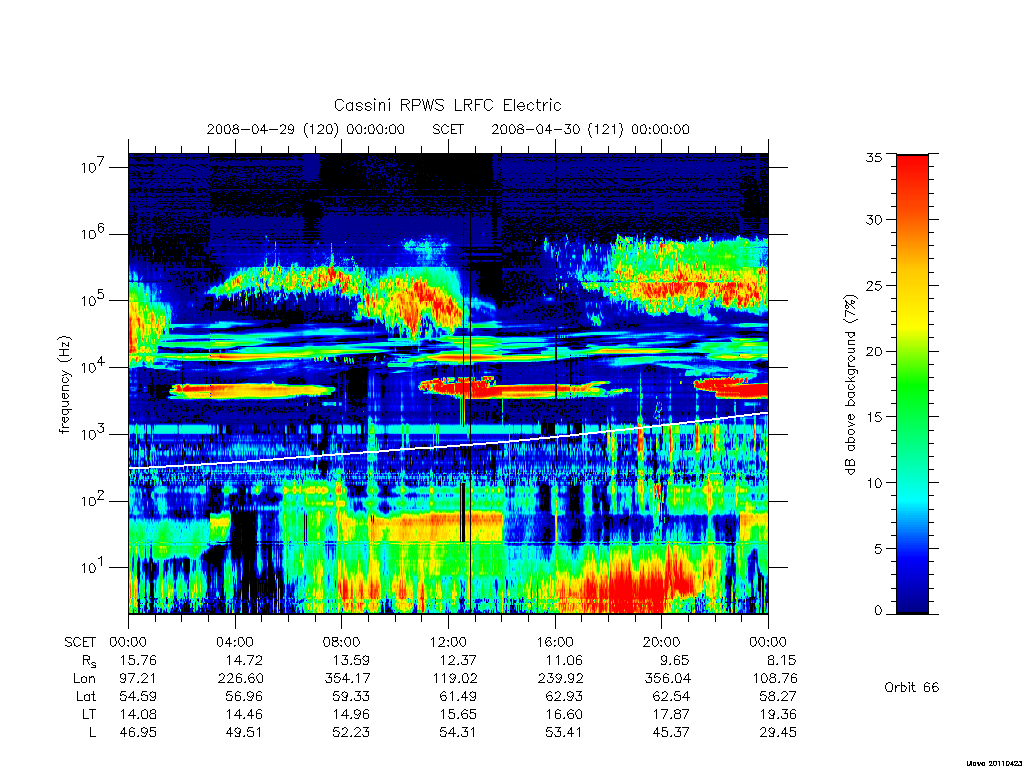The height and width of the screenshot is (768, 1024).
Task: Click colorbar value 15
Action: 874,417
